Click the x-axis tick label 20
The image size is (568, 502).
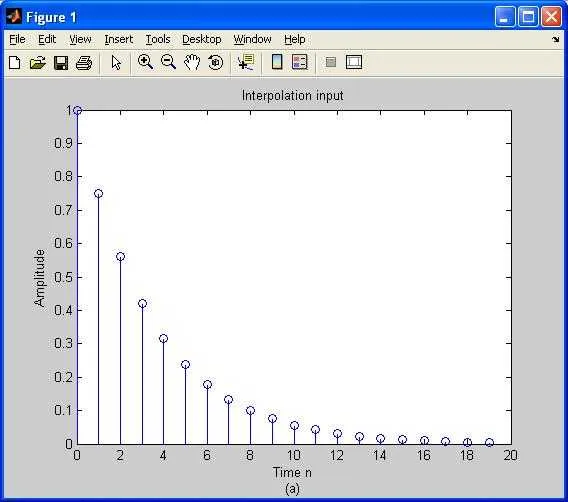click(510, 455)
